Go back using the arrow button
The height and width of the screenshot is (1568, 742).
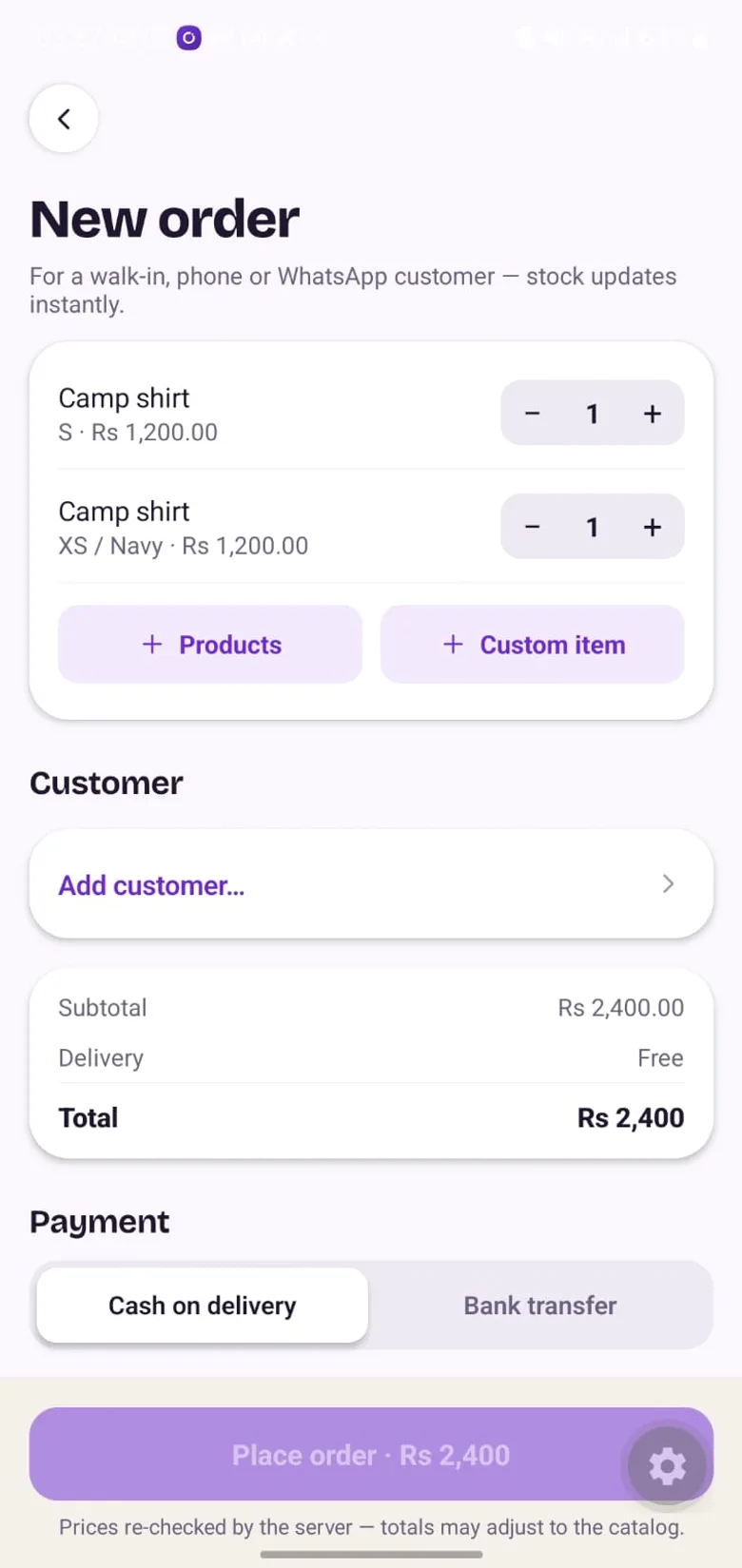pos(64,119)
